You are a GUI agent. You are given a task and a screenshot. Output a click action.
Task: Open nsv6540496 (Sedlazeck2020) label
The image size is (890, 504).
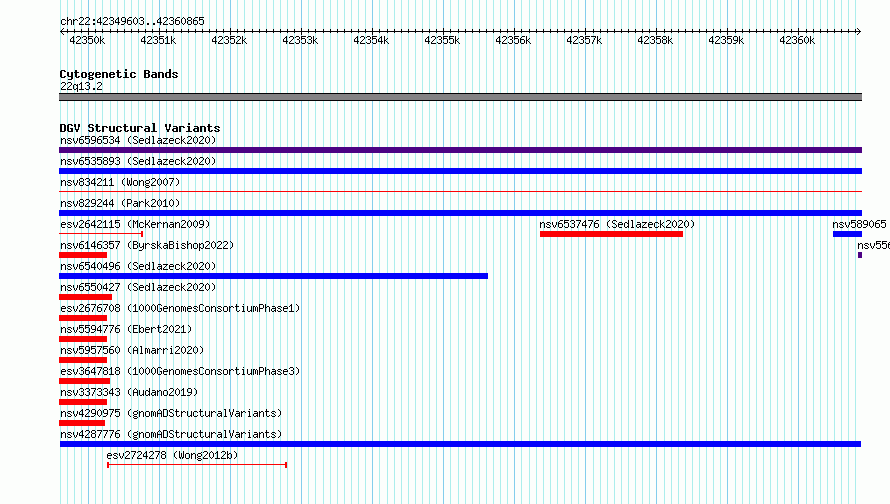138,266
